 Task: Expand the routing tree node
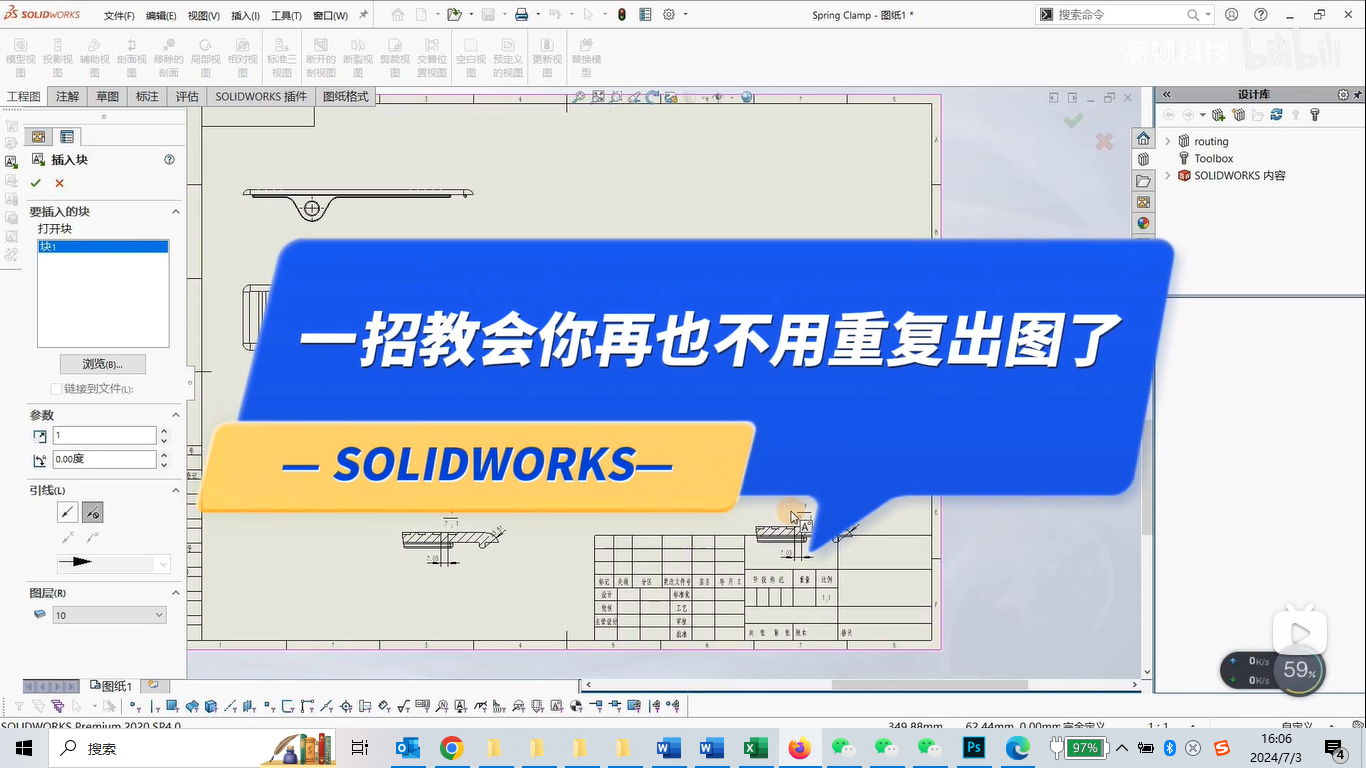click(1167, 142)
